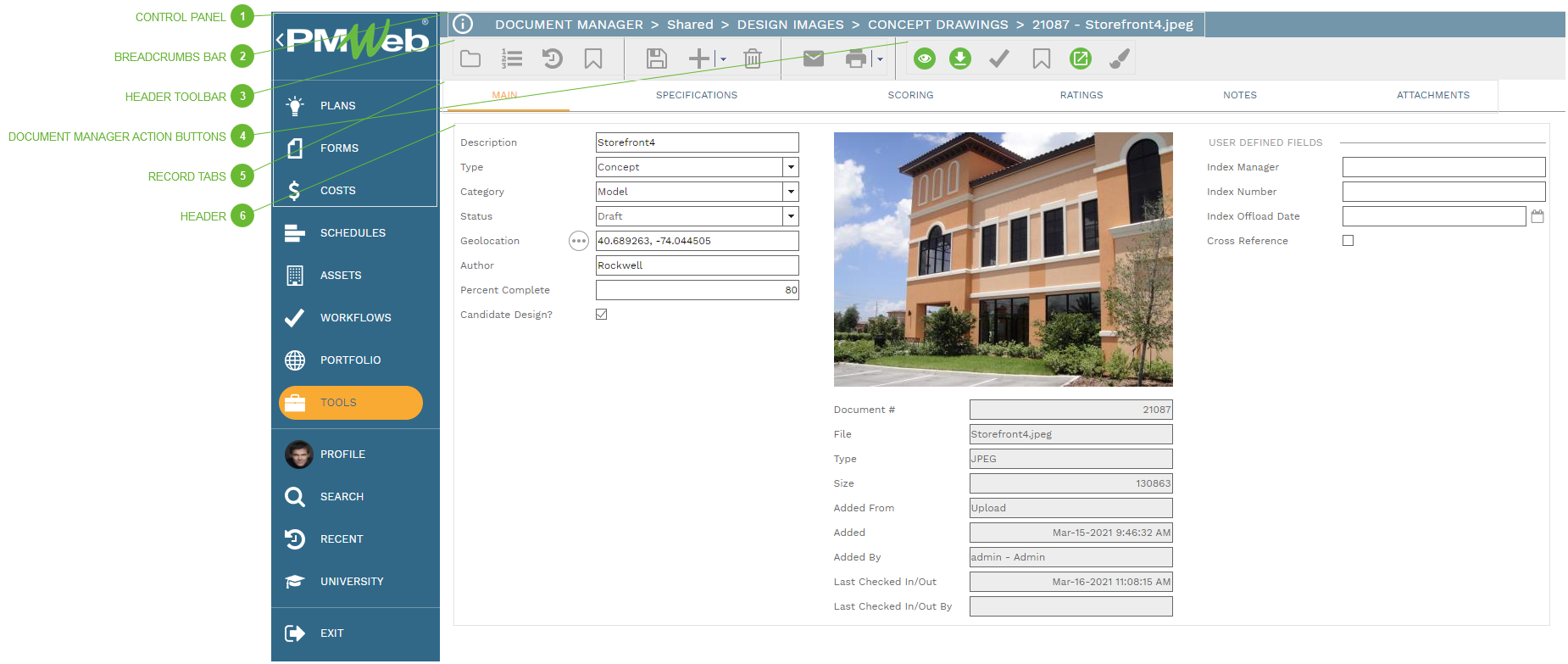Open the history clock icon in toolbar
The image size is (1568, 664).
coord(552,59)
